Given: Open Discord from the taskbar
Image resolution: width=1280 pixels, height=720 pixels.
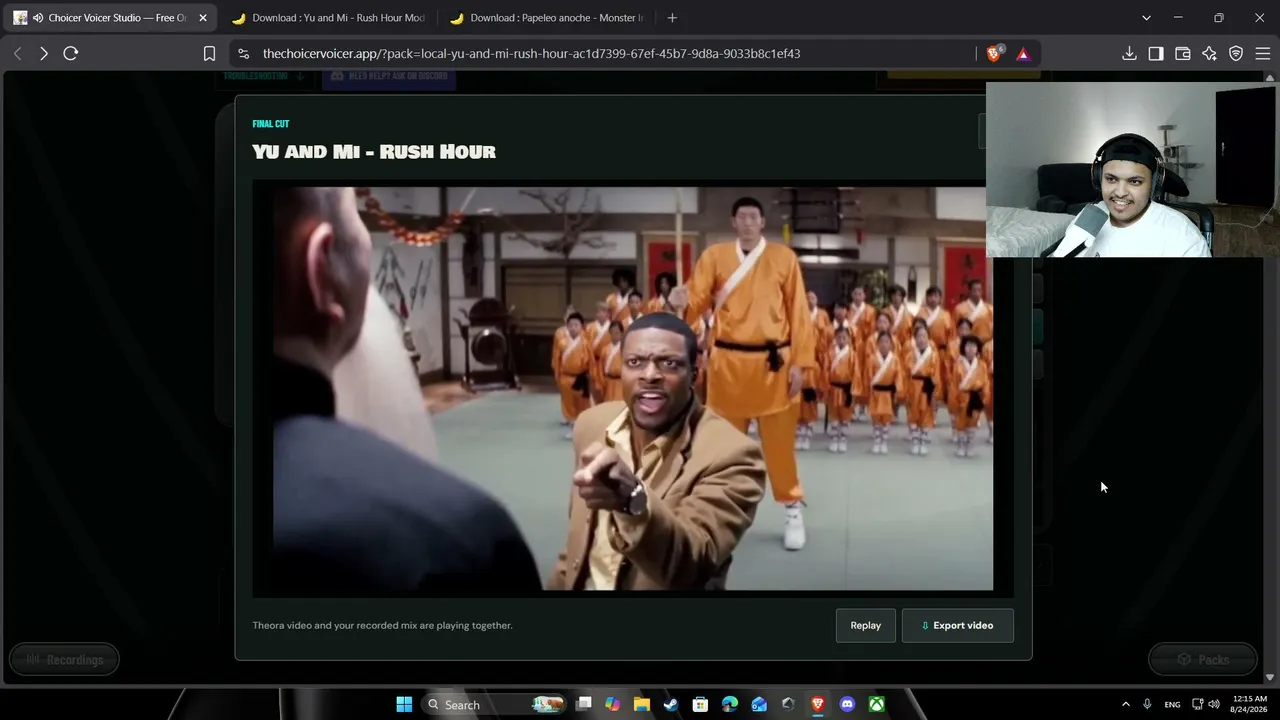Looking at the screenshot, I should point(847,705).
